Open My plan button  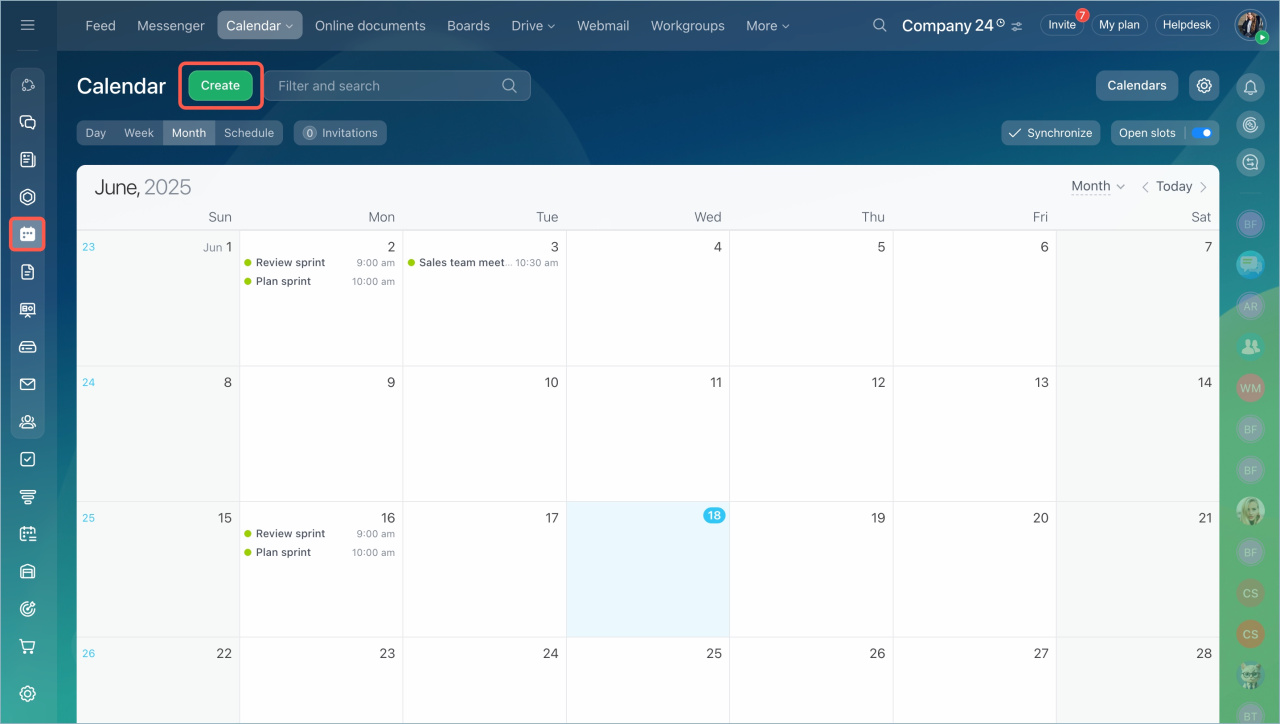pyautogui.click(x=1119, y=25)
